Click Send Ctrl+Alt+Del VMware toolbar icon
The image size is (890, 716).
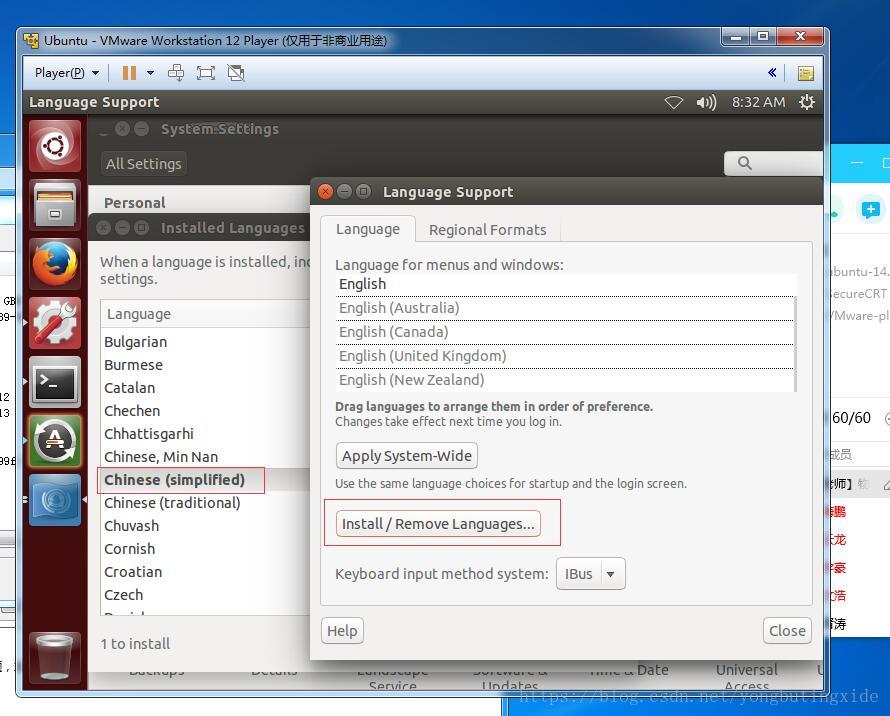tap(176, 73)
